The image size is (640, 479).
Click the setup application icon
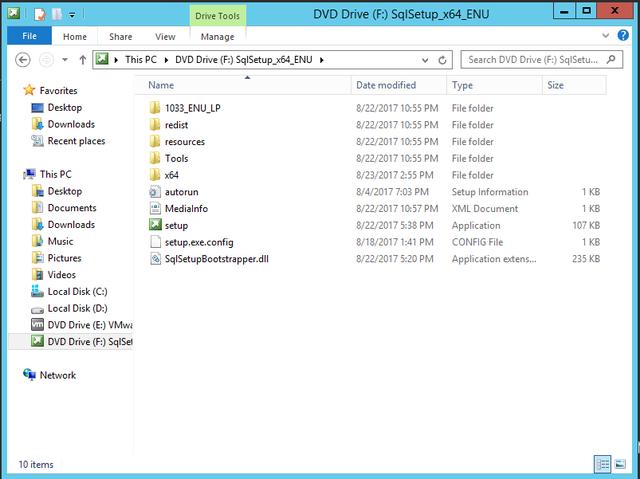click(x=155, y=225)
